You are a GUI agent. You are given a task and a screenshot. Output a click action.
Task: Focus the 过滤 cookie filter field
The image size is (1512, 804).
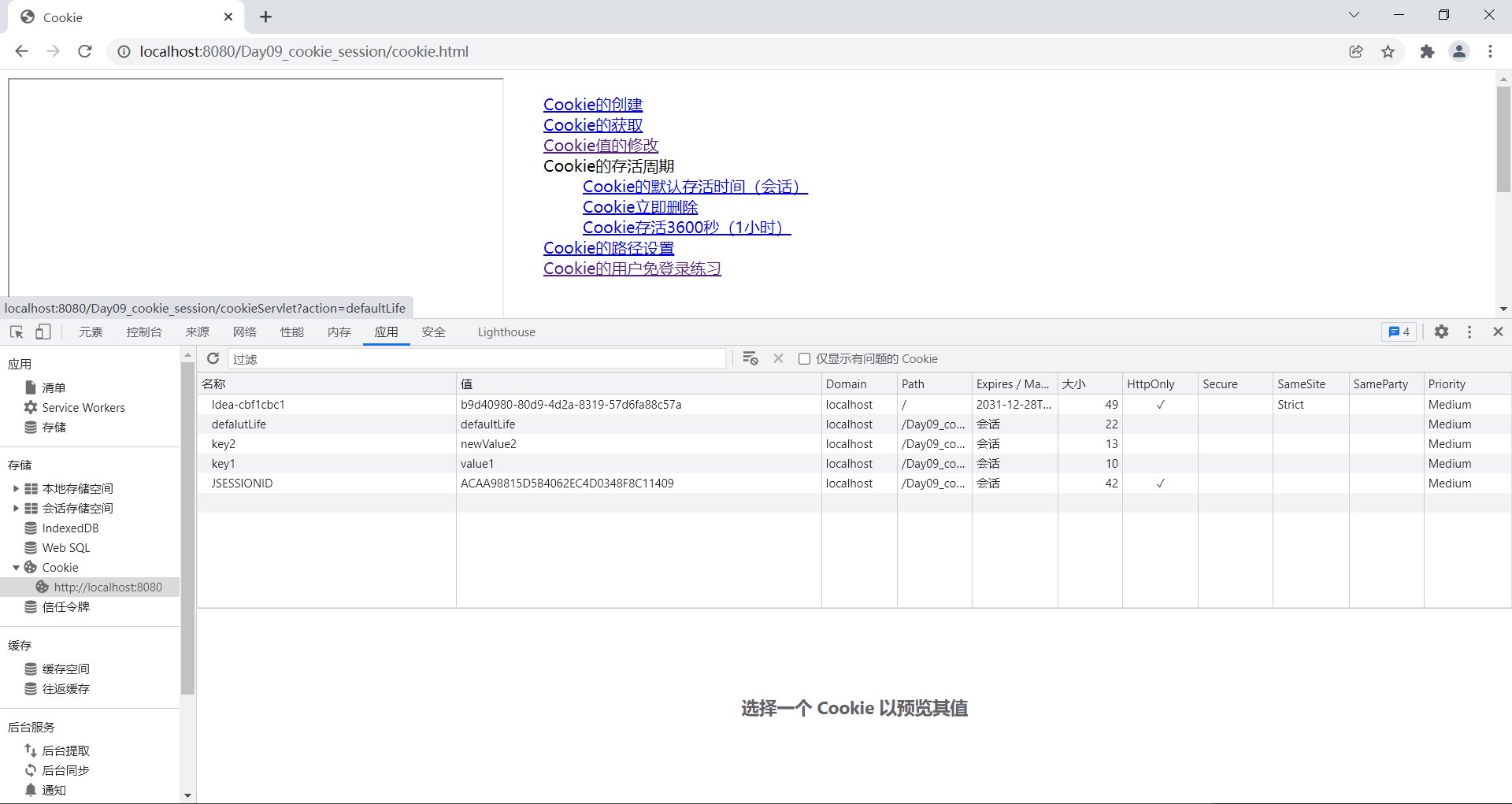coord(477,358)
